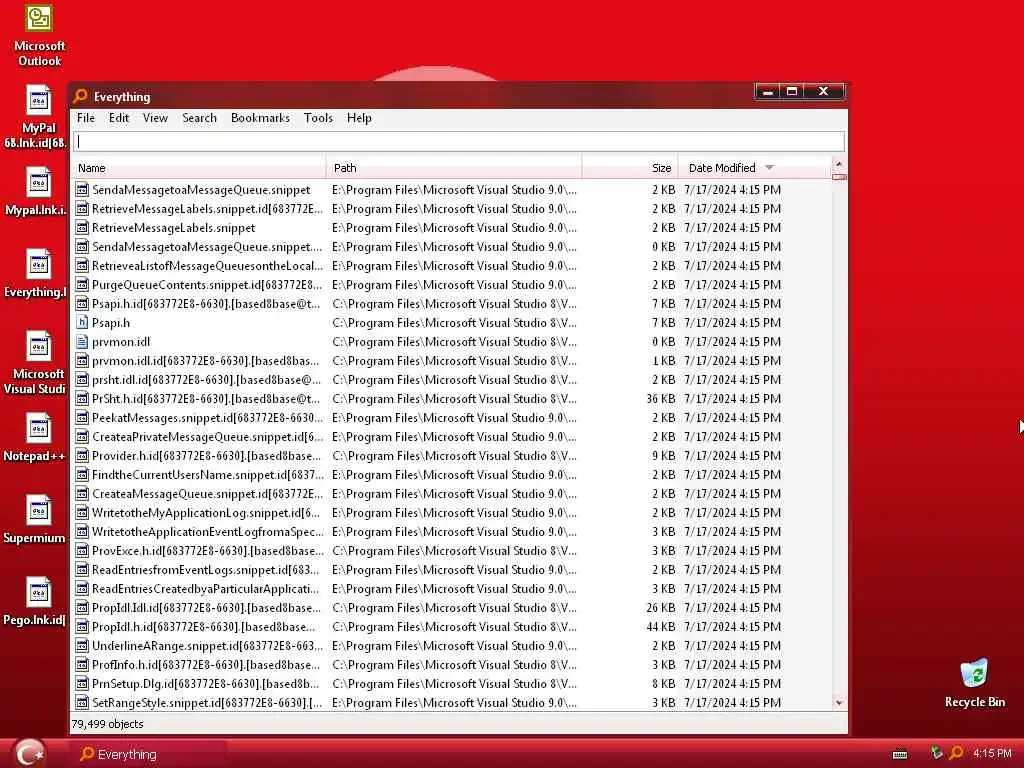Click the icon beside PurgeQueueContents.snippet.id file

[82, 285]
